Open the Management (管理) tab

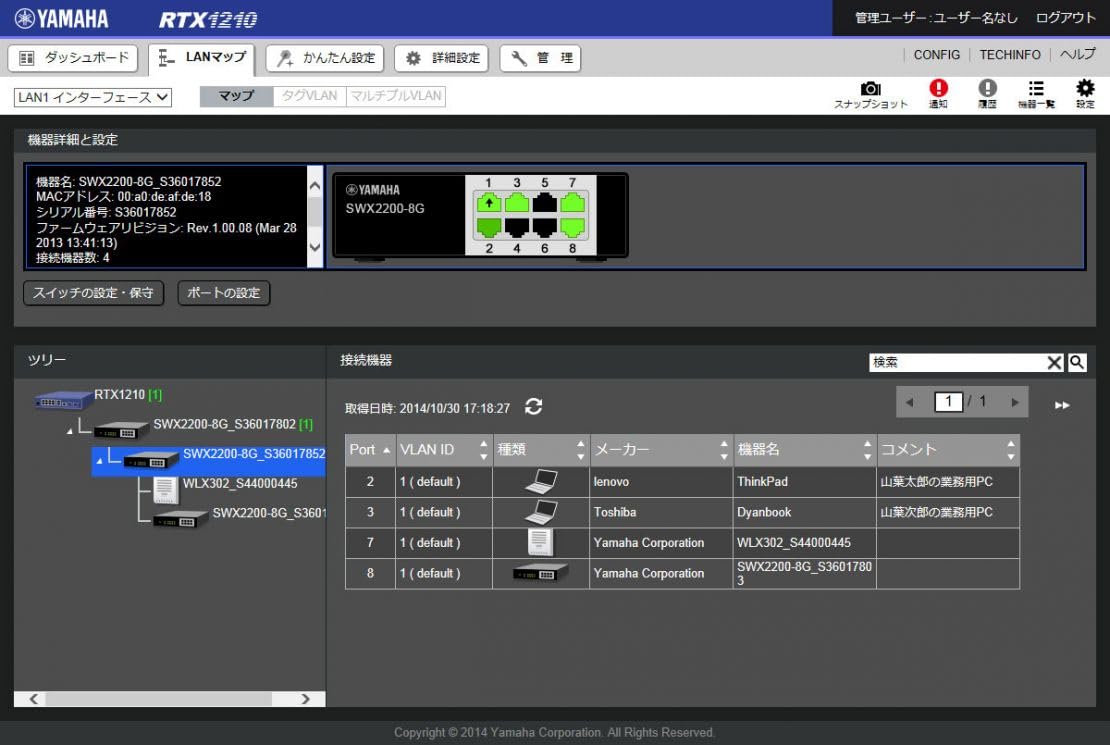540,58
